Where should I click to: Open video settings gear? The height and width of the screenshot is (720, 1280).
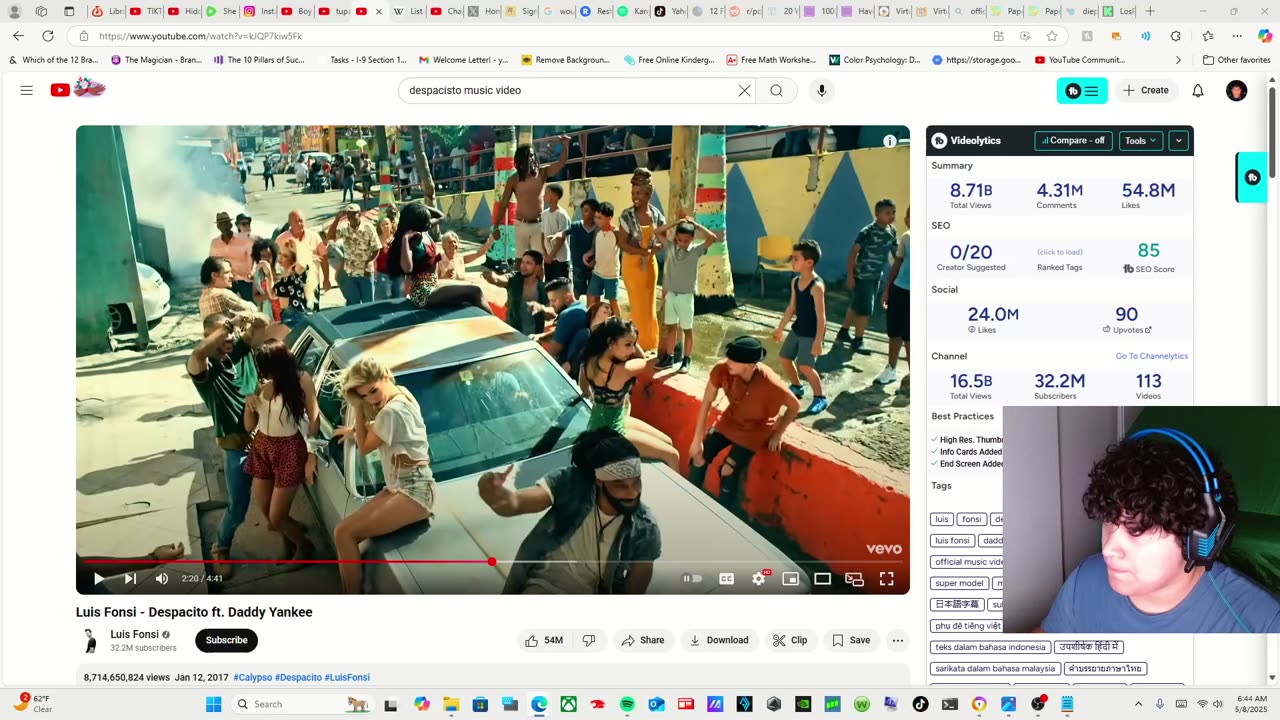point(759,578)
